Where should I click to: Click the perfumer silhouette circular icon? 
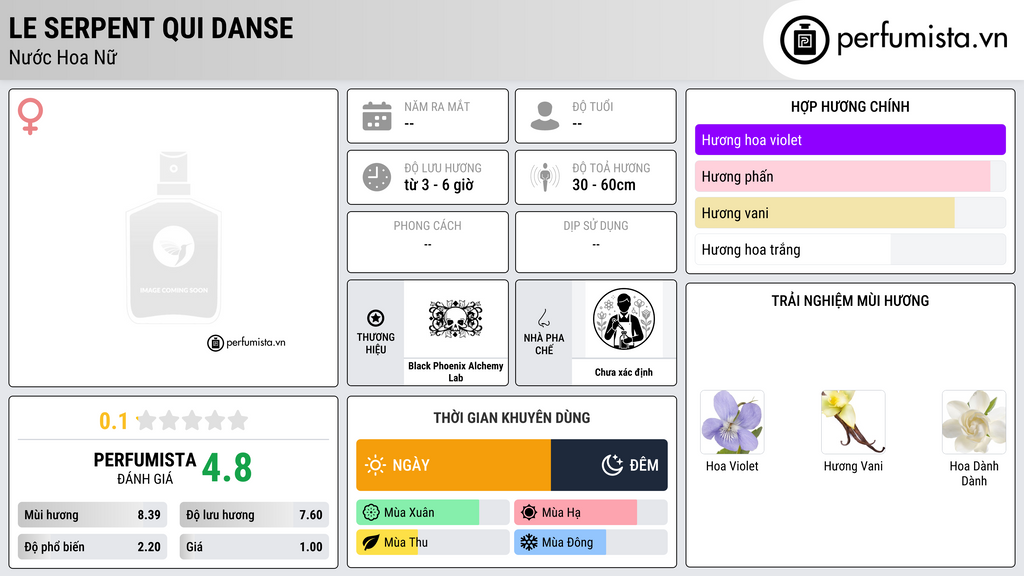(624, 319)
